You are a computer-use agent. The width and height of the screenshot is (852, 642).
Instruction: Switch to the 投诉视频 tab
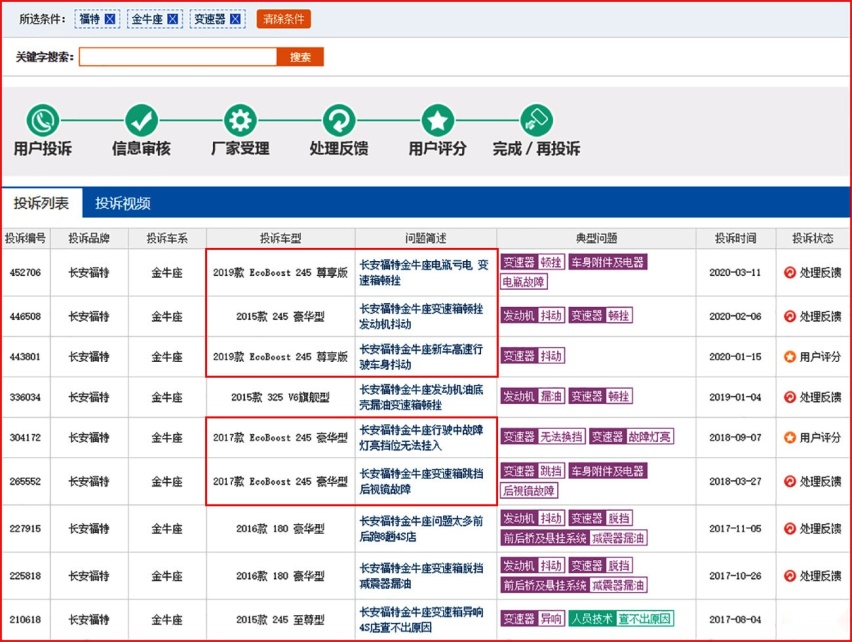(x=123, y=203)
